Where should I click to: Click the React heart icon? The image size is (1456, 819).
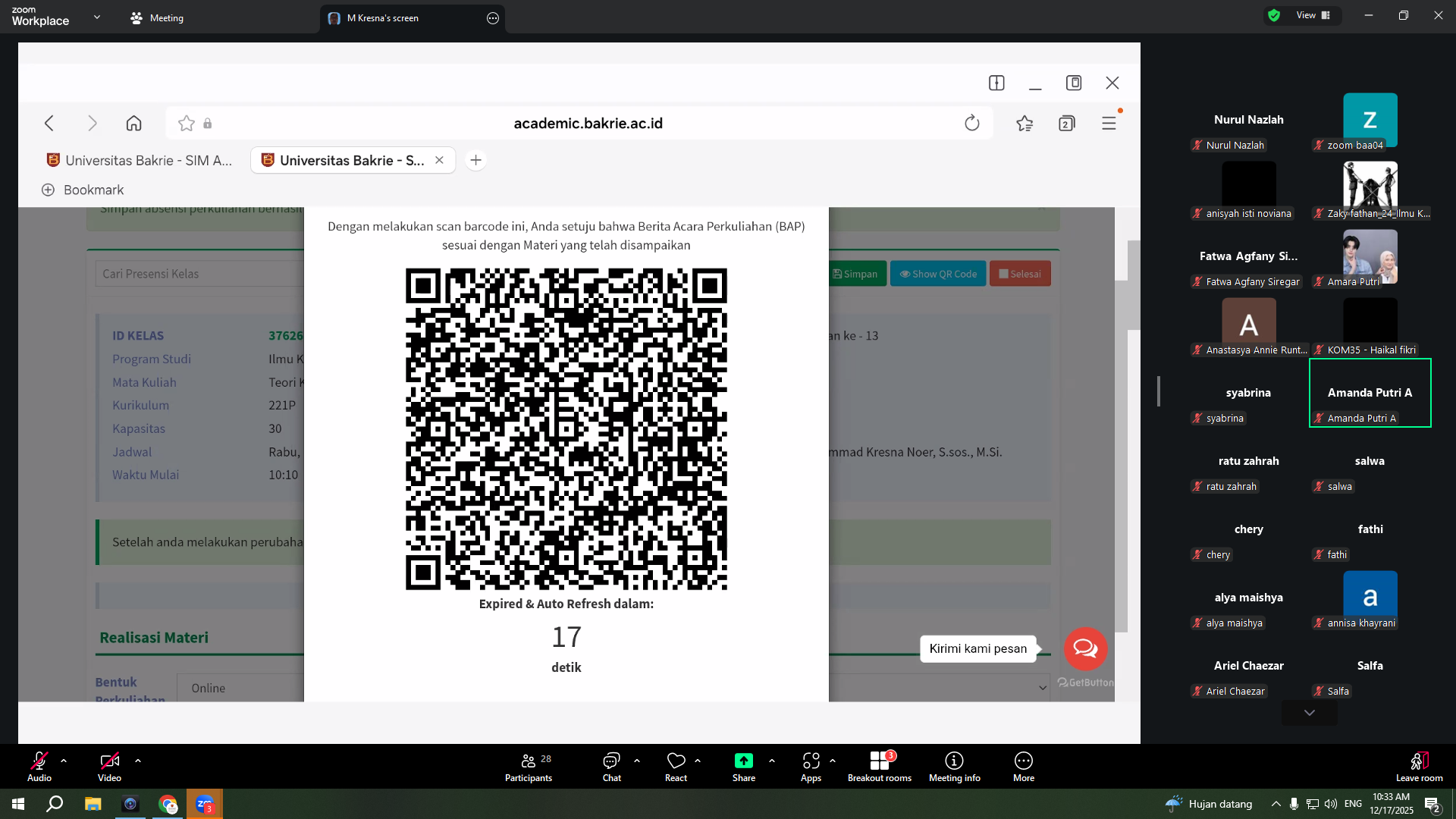pos(676,761)
